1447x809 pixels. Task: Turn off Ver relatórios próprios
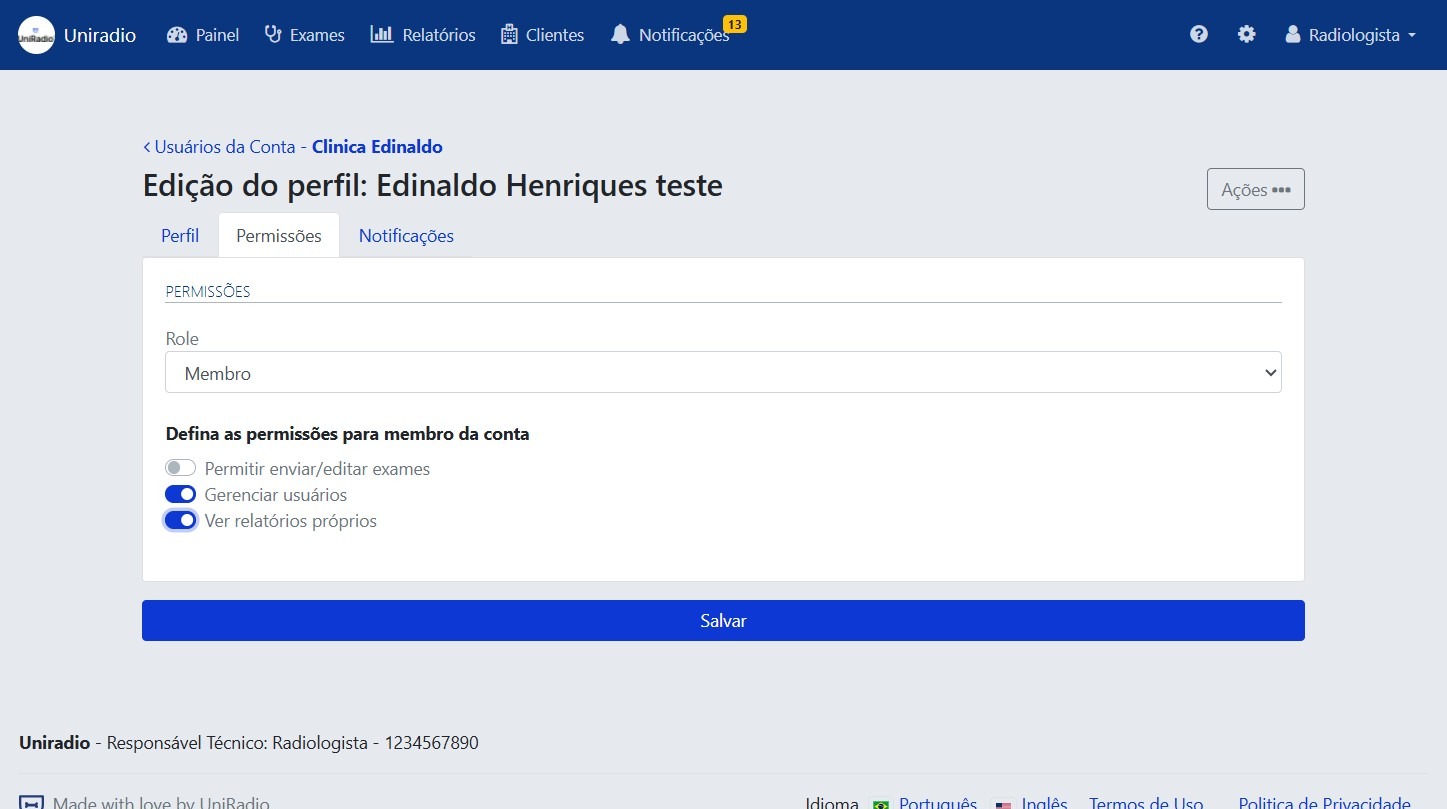pos(180,520)
